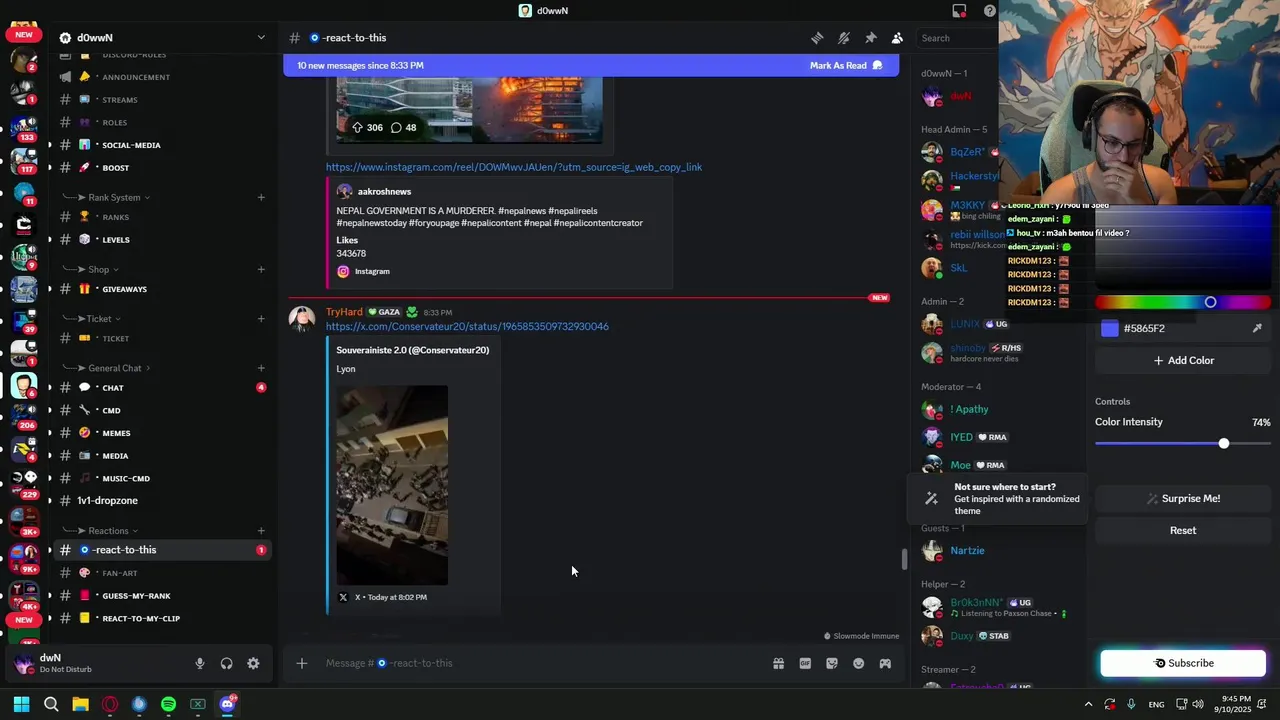Open Spotify from the taskbar

coord(168,704)
